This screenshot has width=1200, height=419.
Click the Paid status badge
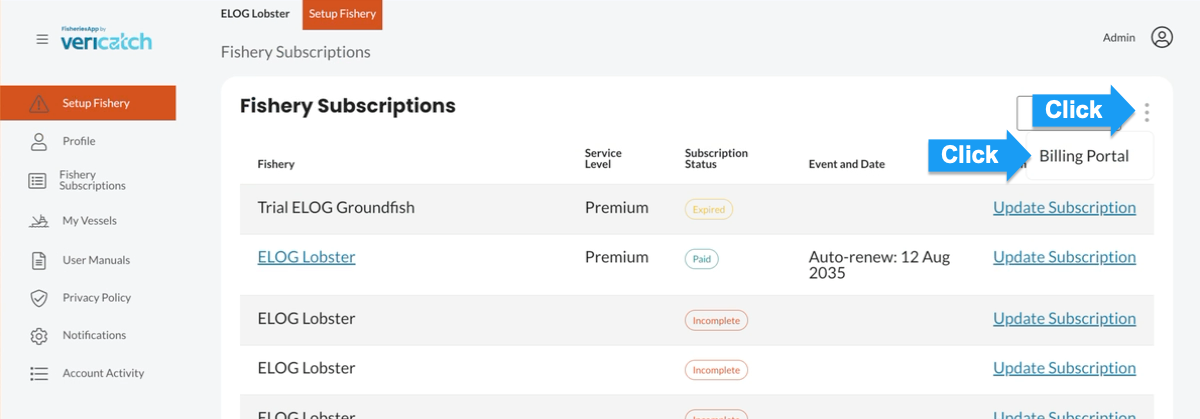[702, 258]
